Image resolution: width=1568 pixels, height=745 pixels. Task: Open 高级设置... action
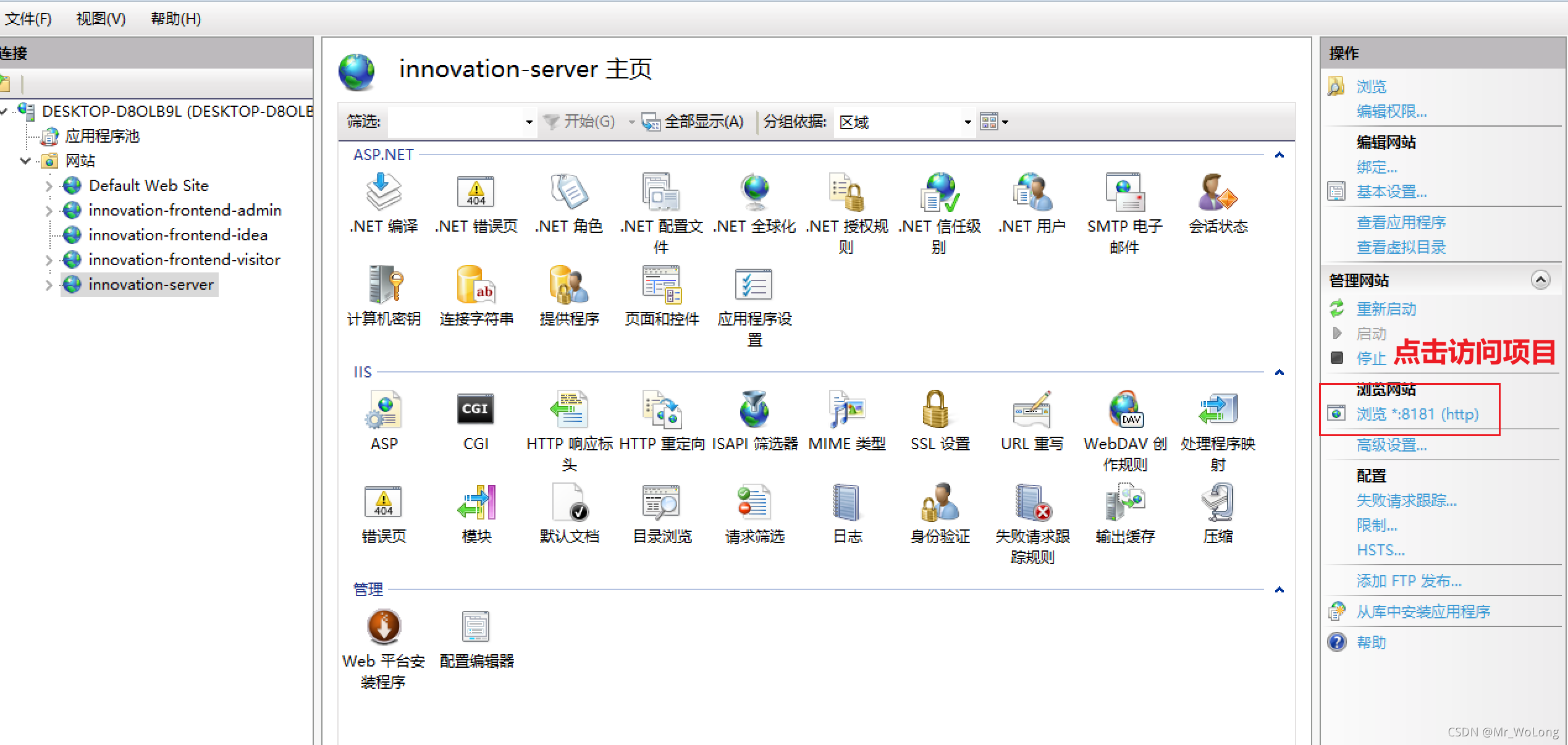click(1391, 445)
